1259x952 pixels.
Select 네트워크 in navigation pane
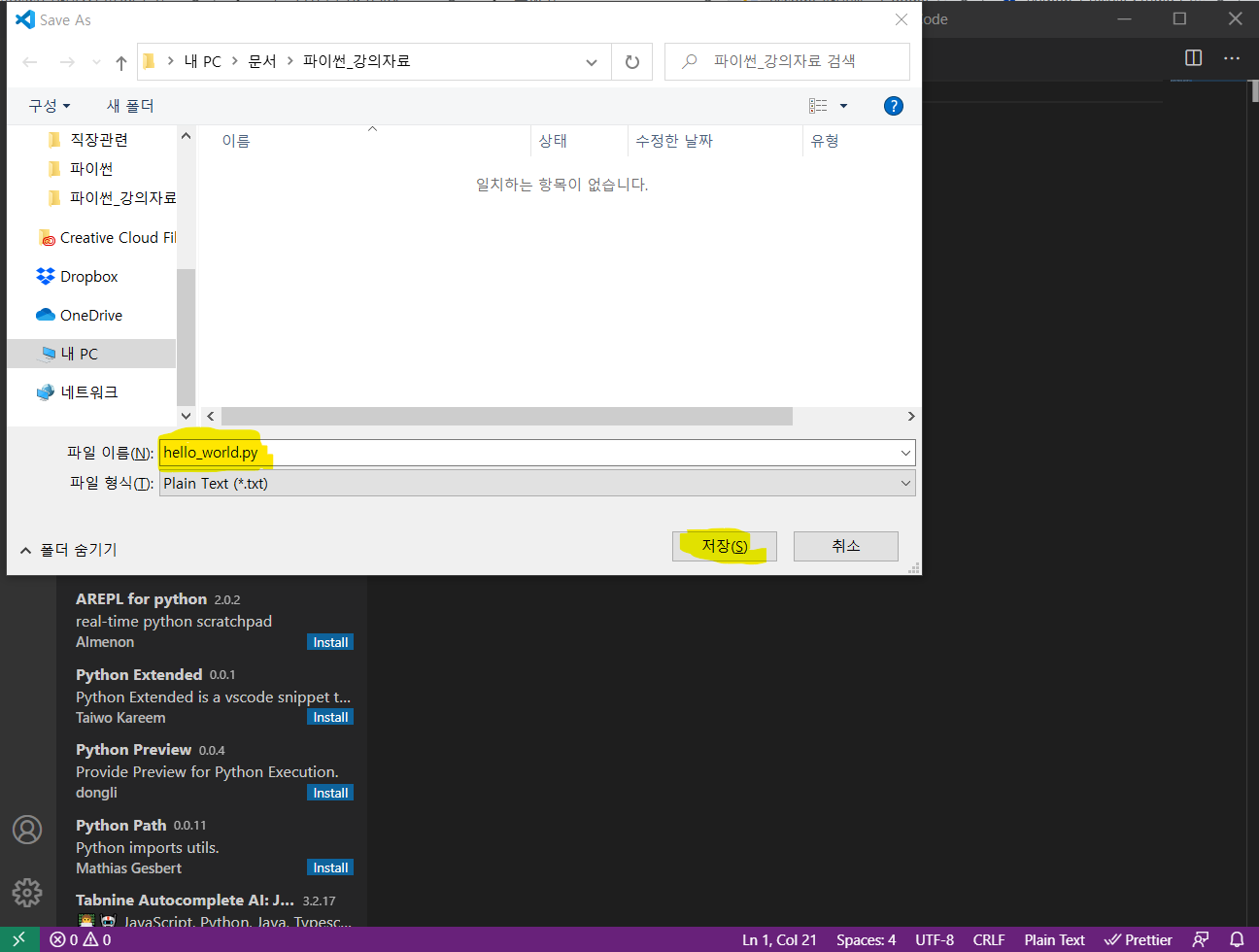tap(77, 392)
